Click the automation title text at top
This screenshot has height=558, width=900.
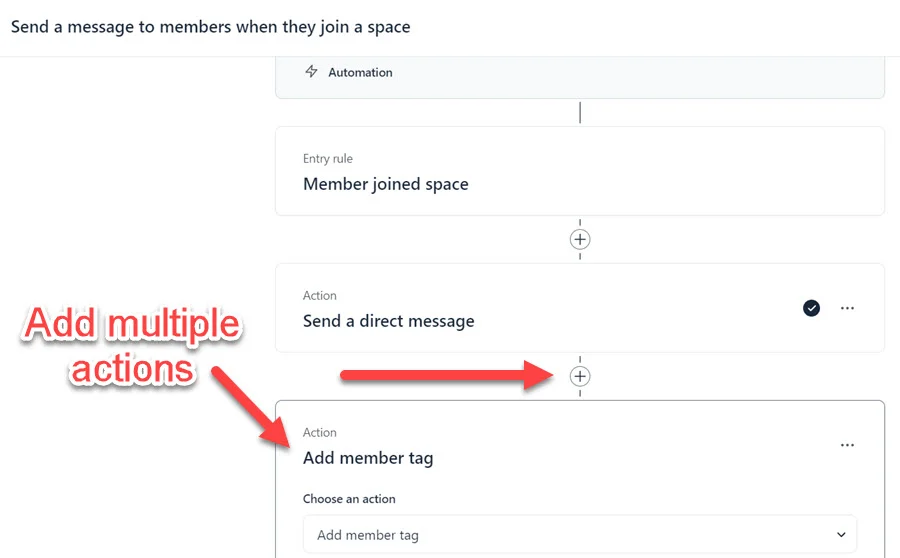pos(210,27)
